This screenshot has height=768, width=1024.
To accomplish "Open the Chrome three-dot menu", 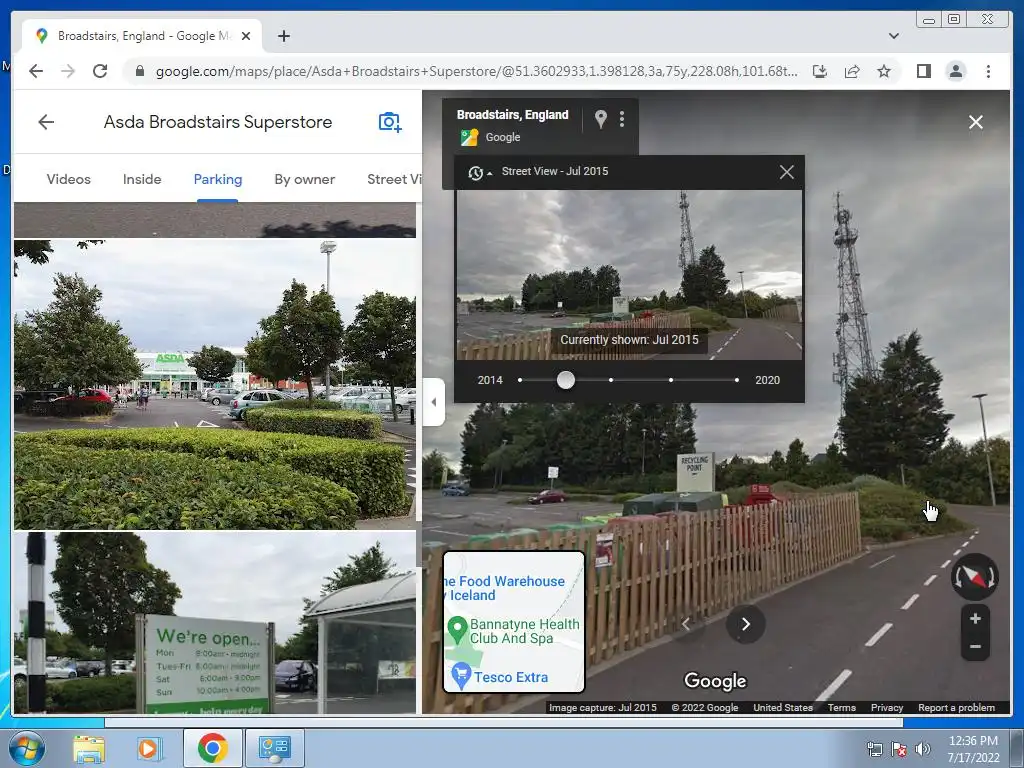I will [988, 71].
